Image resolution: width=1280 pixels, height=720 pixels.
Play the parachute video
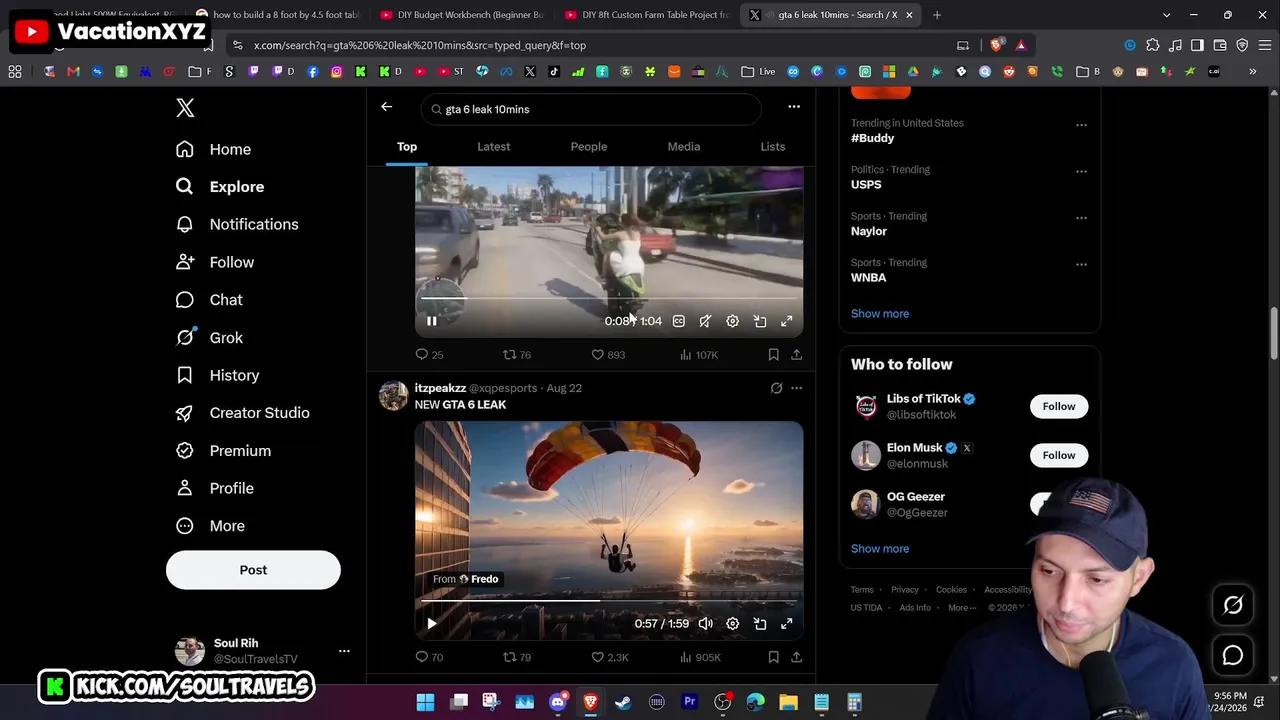[x=432, y=624]
